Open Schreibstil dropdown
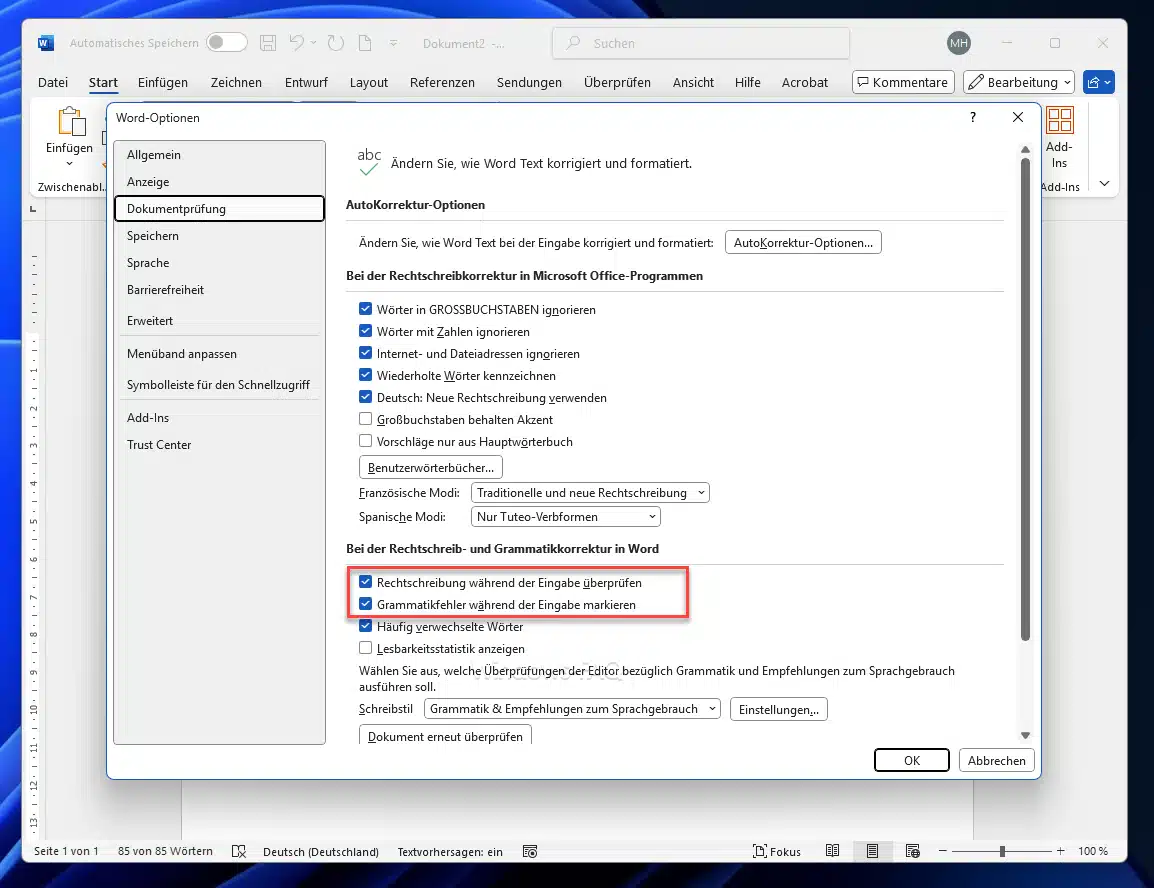 point(572,709)
